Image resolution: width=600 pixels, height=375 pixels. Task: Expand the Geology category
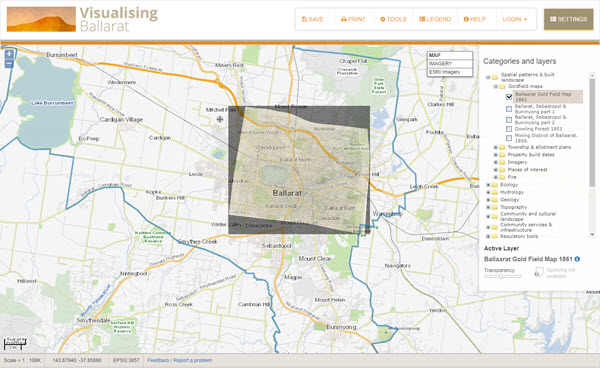(x=488, y=200)
